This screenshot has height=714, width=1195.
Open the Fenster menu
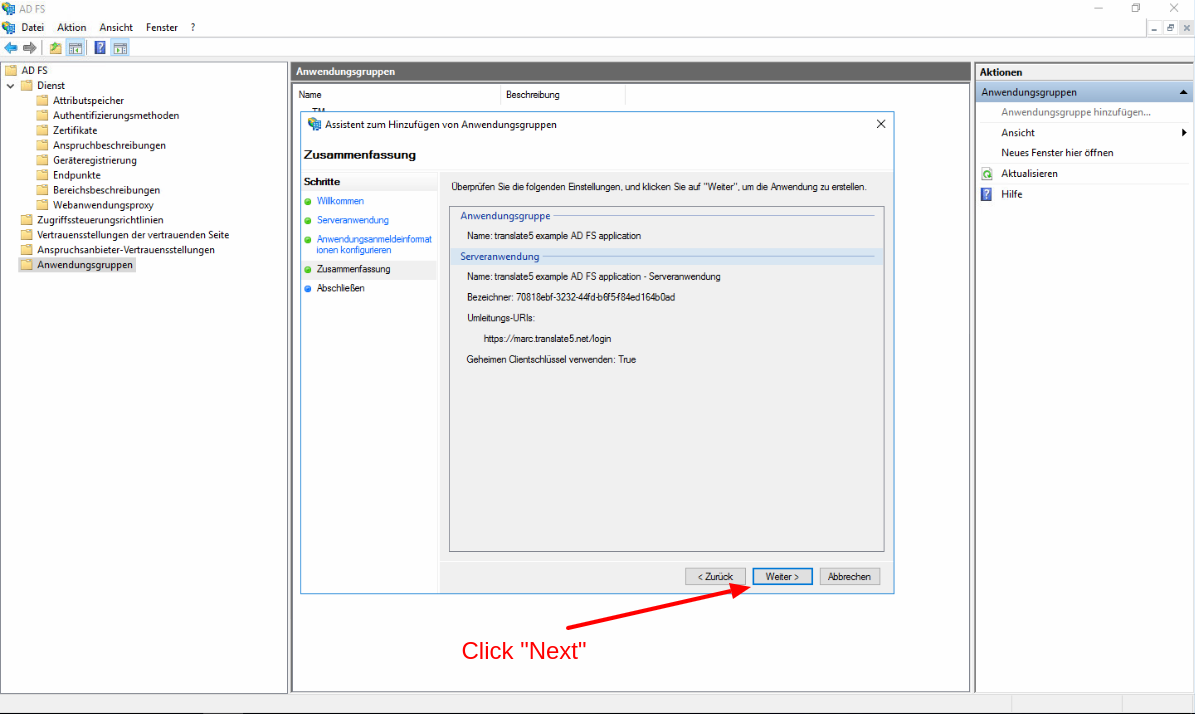click(x=161, y=27)
